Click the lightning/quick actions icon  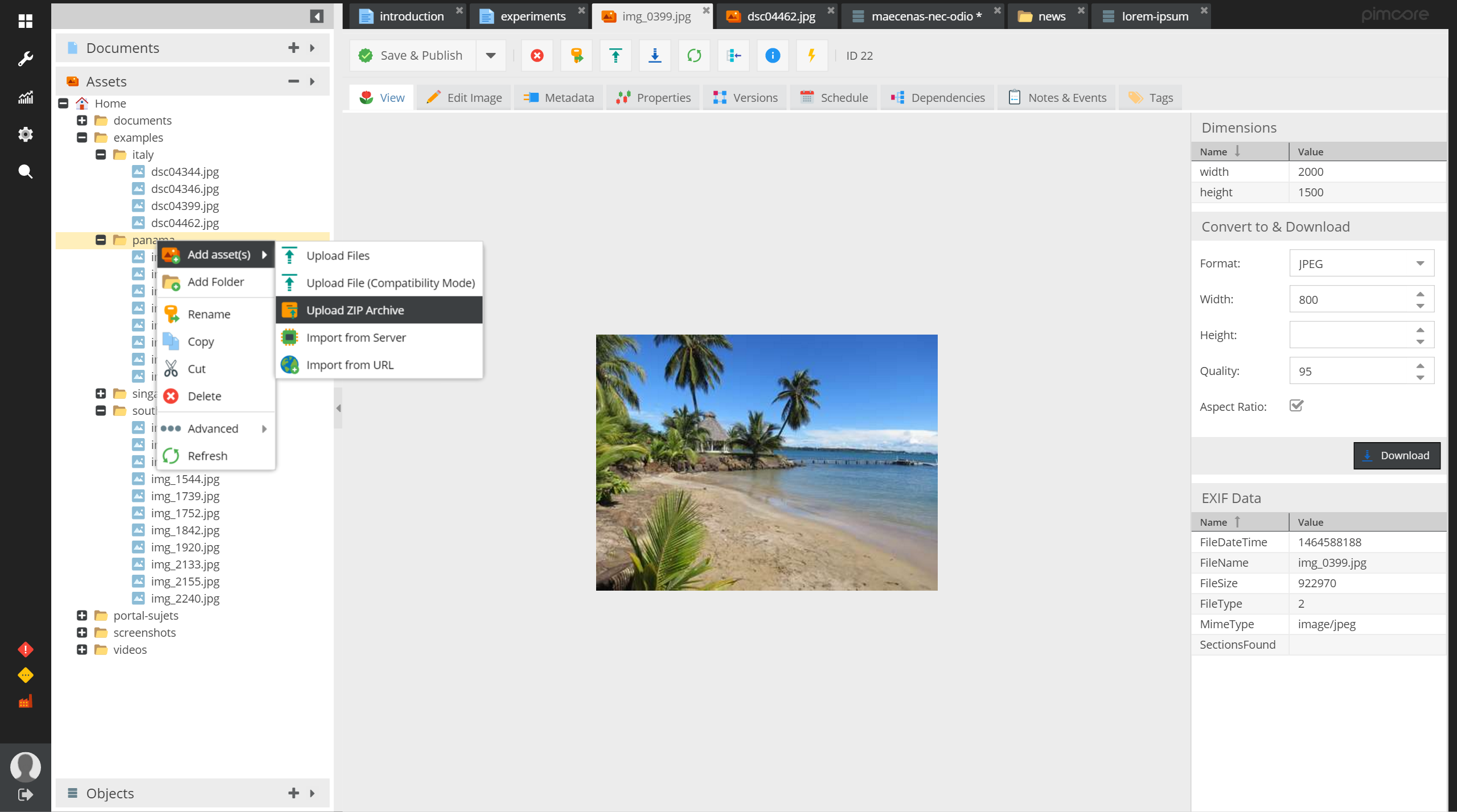coord(810,55)
